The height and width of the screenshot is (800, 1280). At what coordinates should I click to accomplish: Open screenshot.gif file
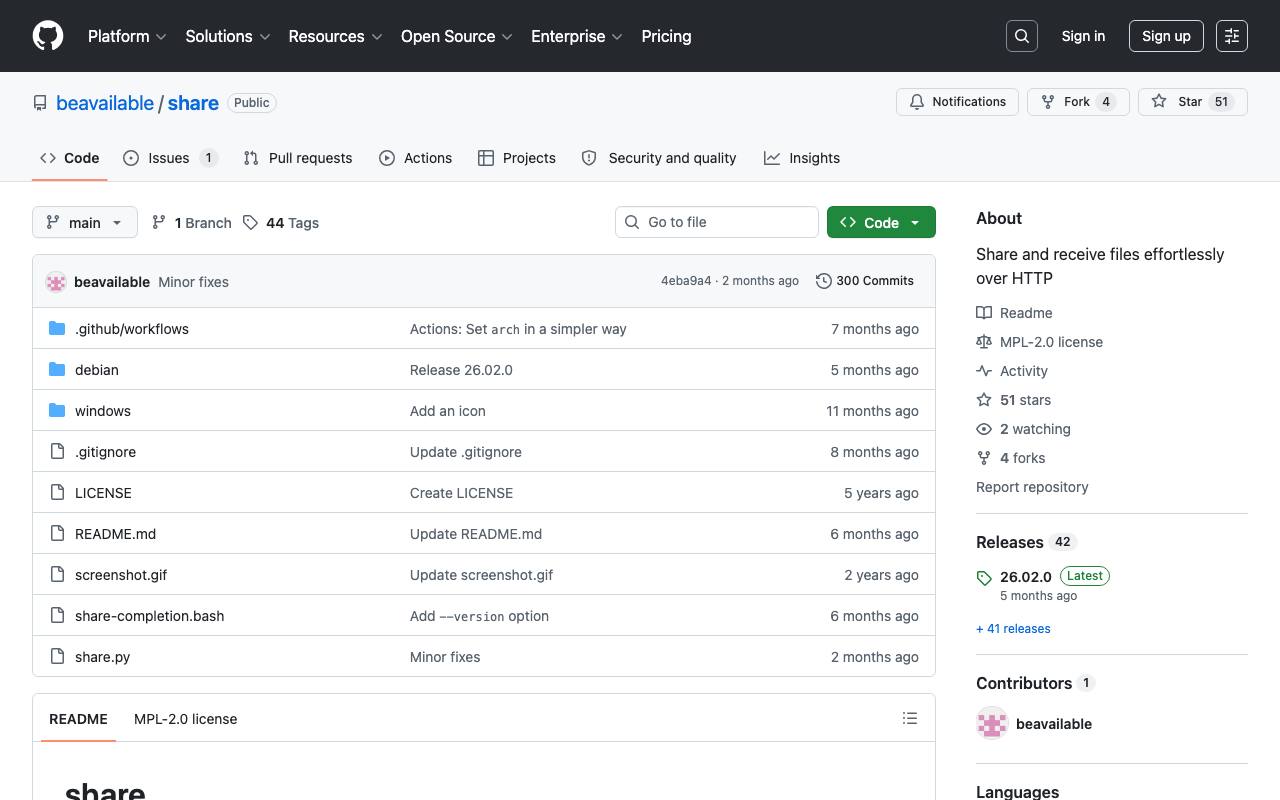coord(121,575)
